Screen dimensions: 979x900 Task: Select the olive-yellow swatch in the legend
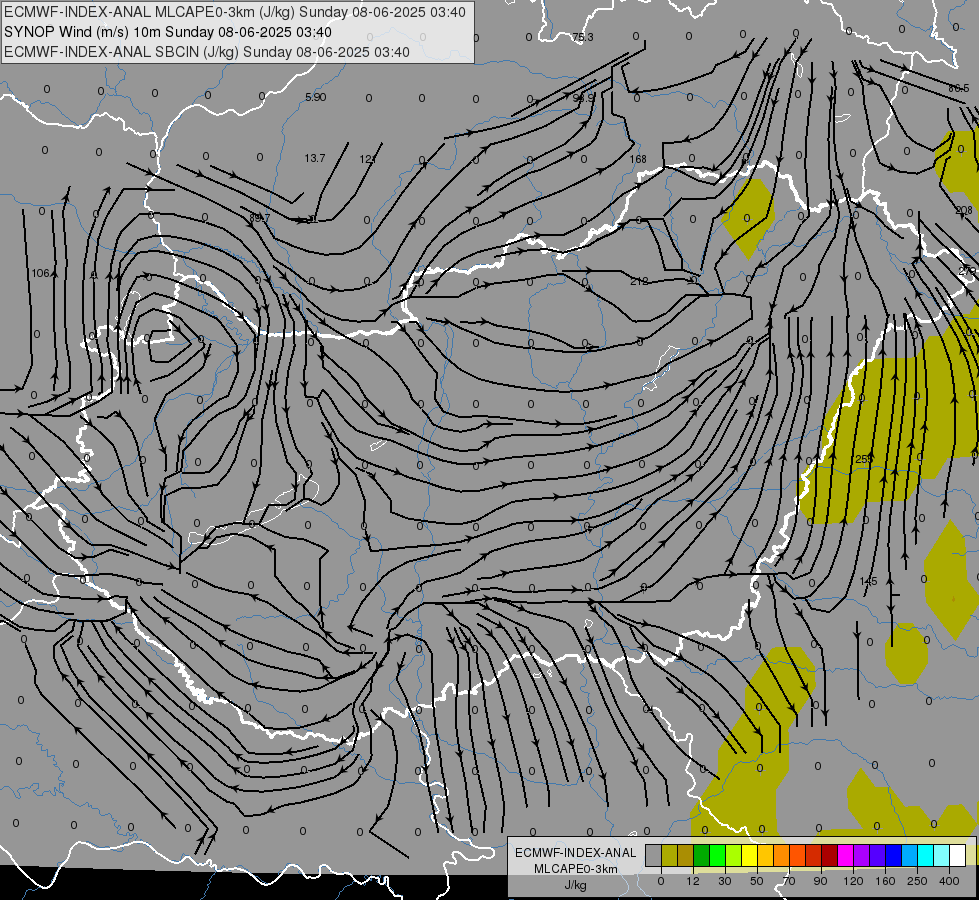point(669,855)
